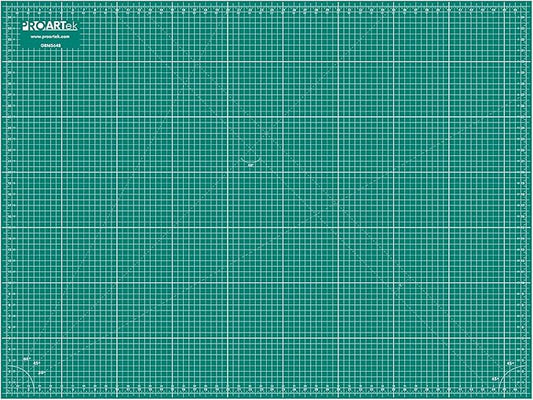Select the model code under the web address
Viewport: 533px width, 400px height.
(51, 45)
